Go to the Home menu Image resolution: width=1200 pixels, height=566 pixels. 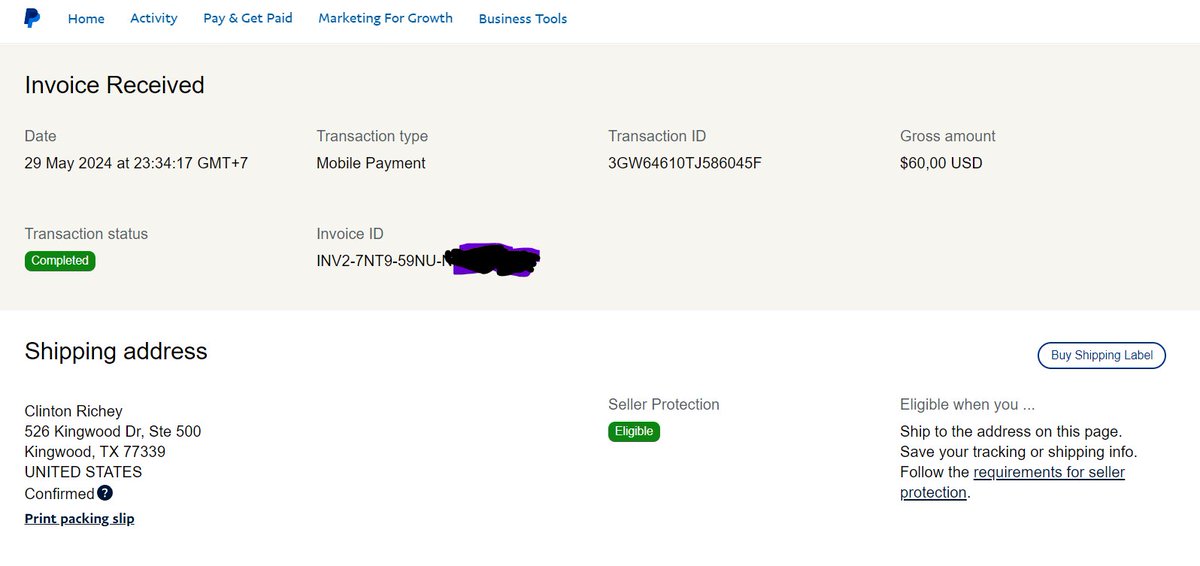tap(86, 18)
